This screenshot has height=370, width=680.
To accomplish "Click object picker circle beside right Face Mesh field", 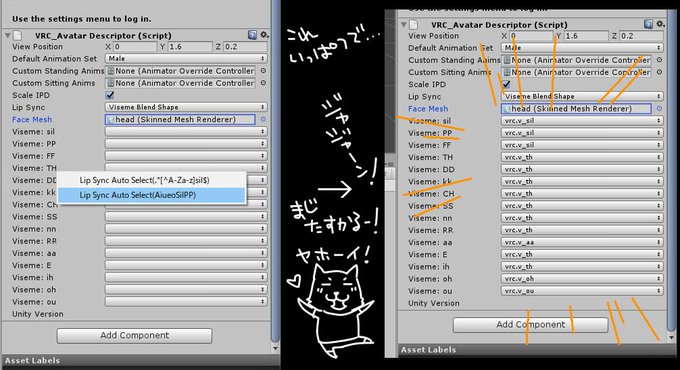I will [x=659, y=108].
